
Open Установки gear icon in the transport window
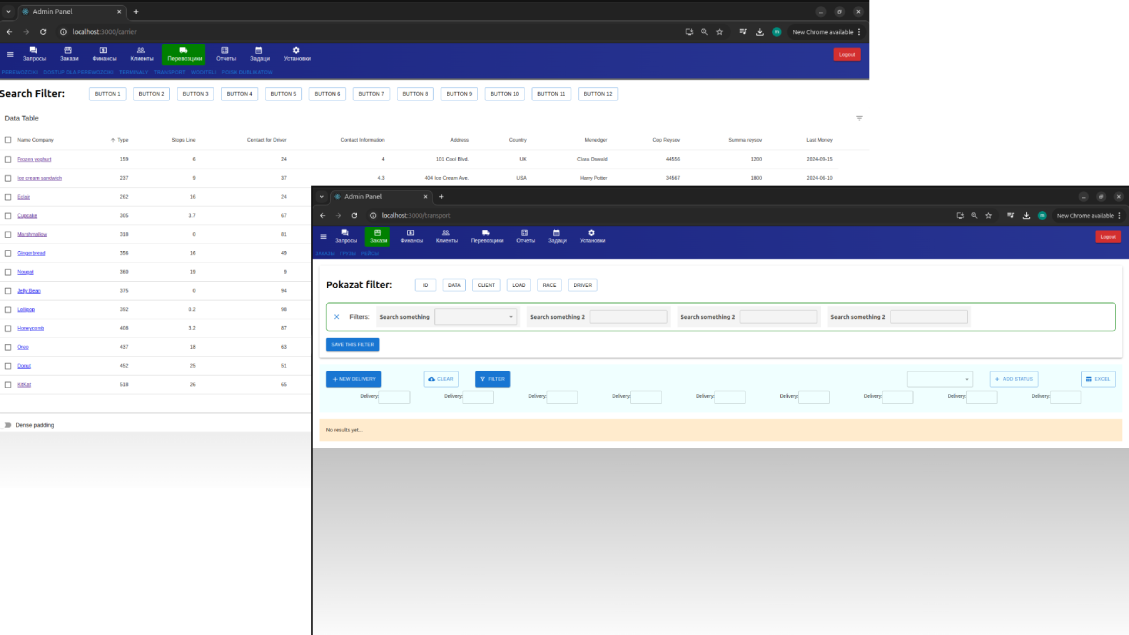591,233
